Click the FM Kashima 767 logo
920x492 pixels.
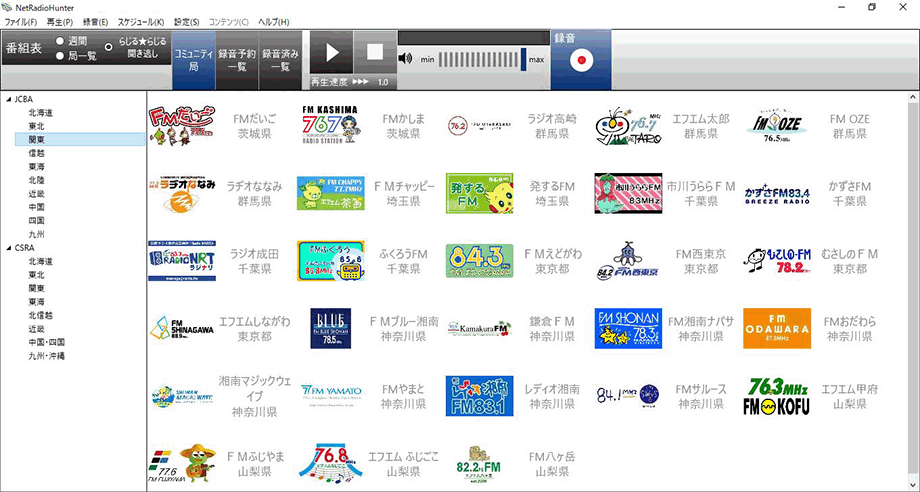[x=330, y=125]
